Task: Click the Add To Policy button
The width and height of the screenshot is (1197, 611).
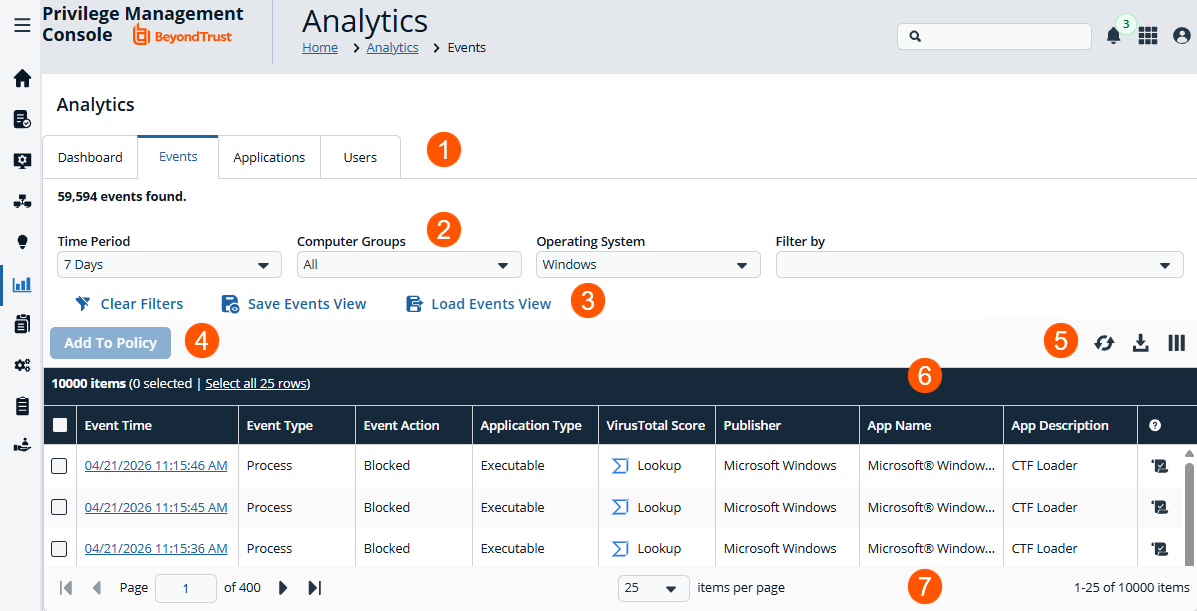Action: click(x=111, y=343)
